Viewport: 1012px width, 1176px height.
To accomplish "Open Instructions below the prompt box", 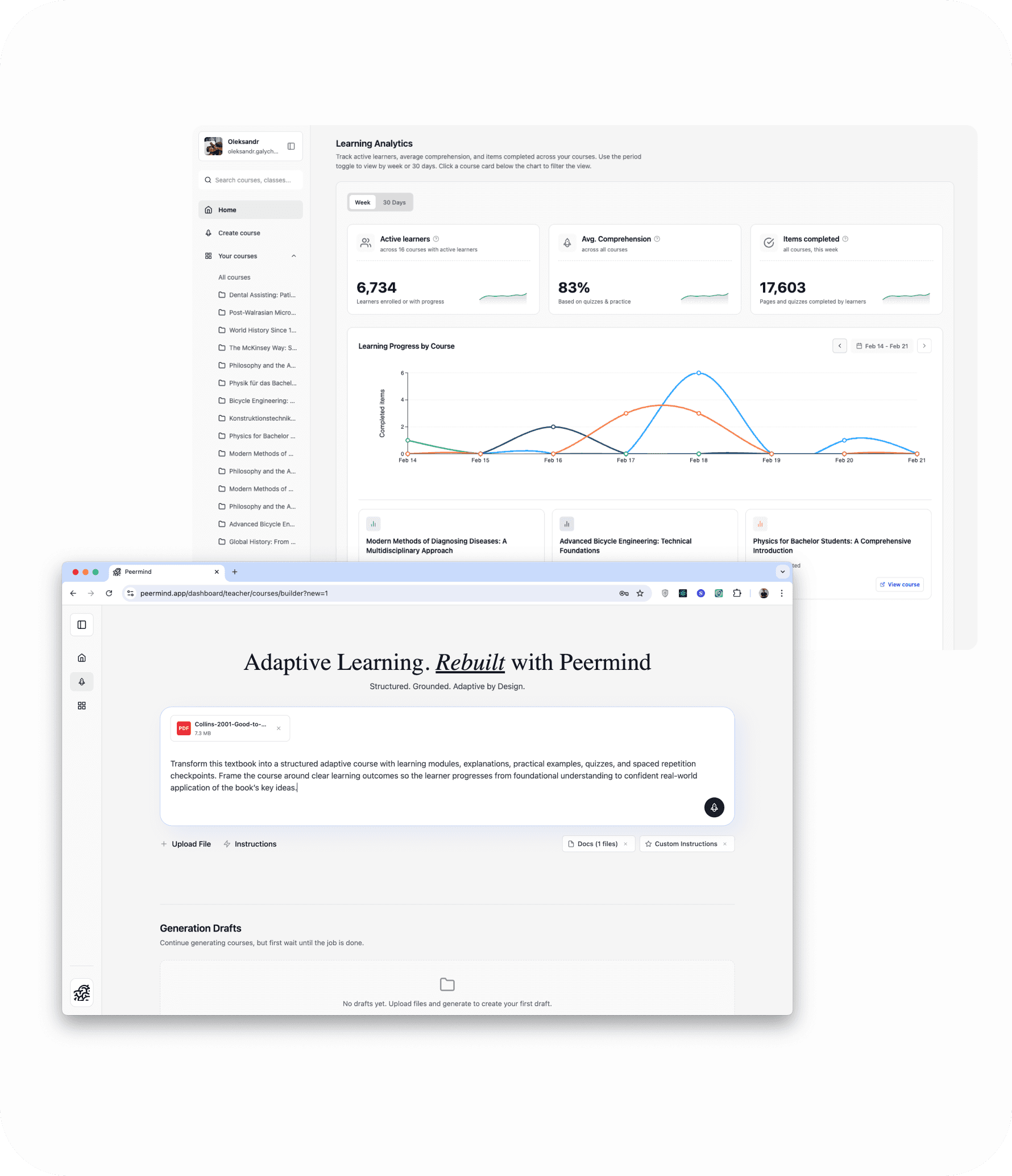I will coord(250,844).
